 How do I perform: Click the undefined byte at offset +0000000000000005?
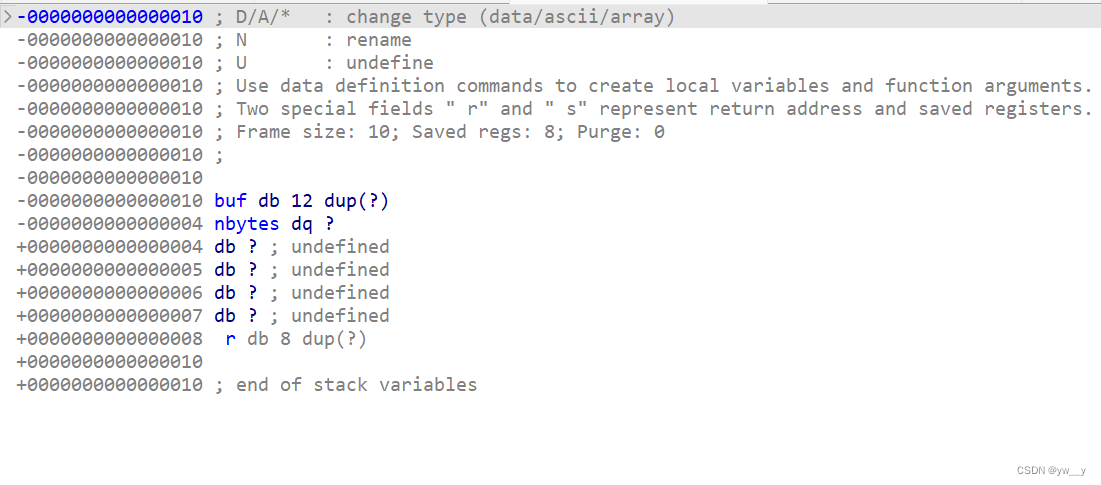(302, 270)
